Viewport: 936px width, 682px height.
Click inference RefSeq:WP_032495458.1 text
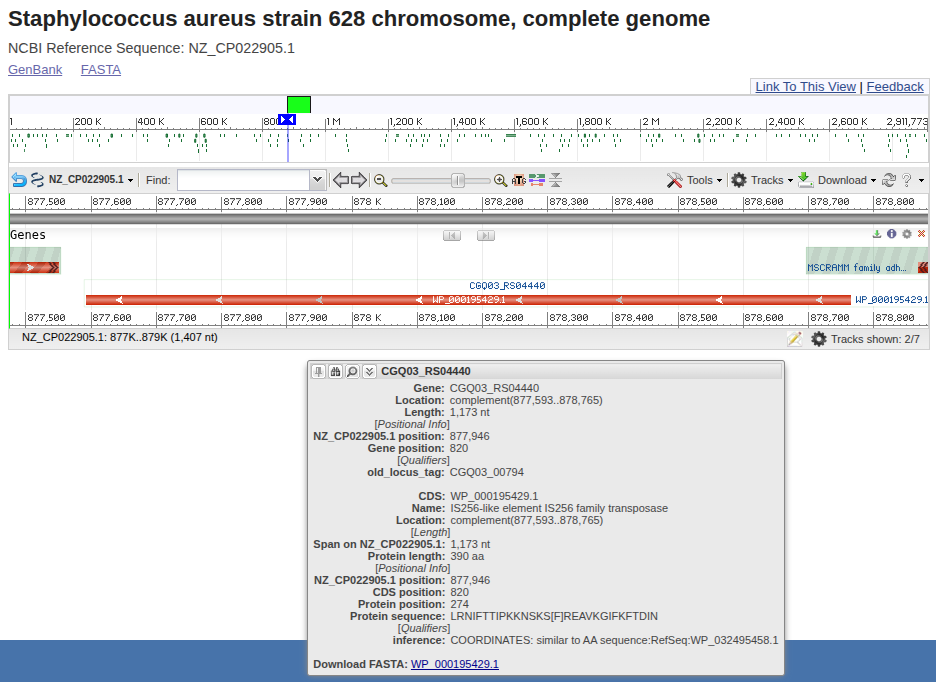(614, 640)
